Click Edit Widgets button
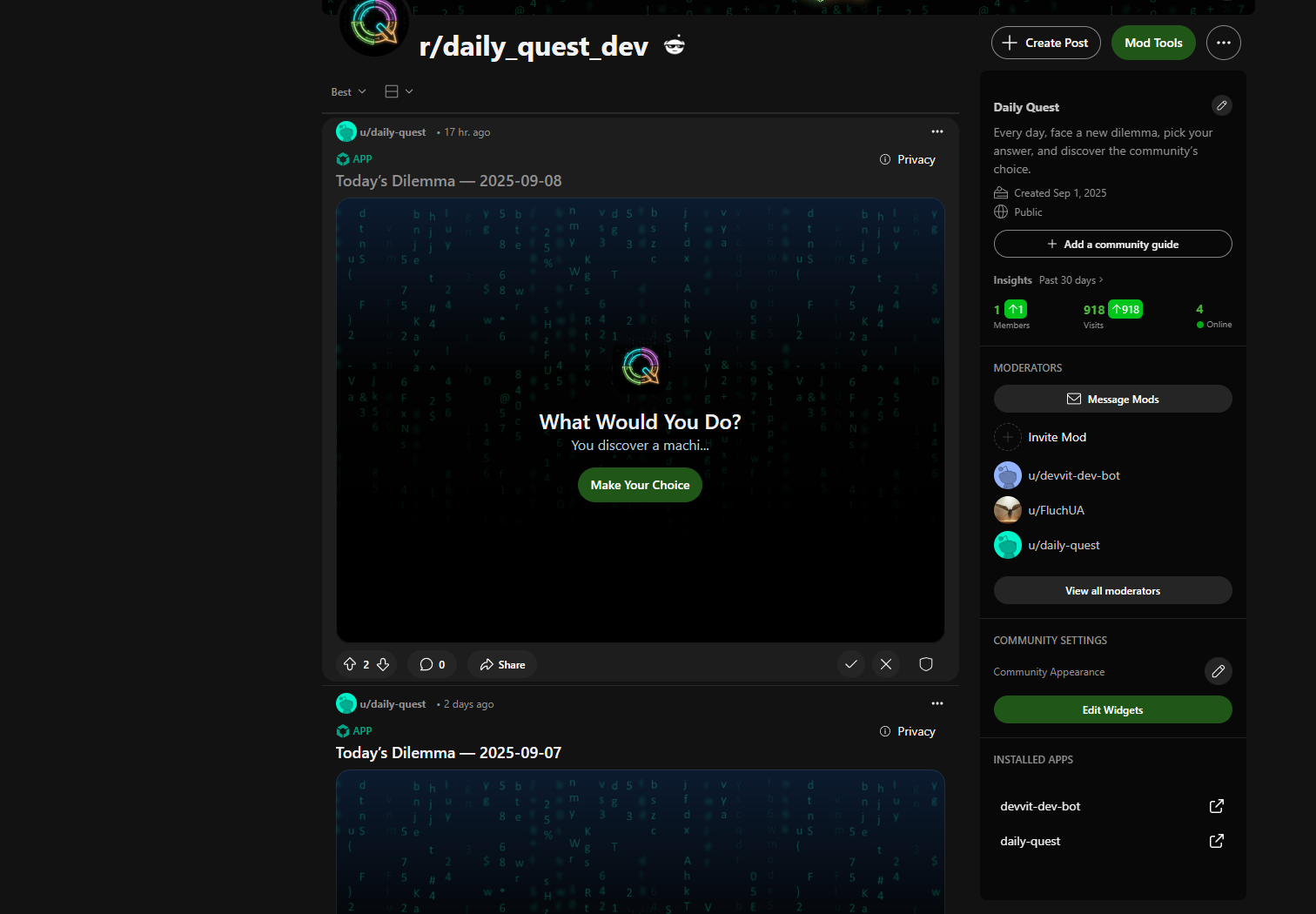Screen dimensions: 1316x914 tap(1112, 709)
